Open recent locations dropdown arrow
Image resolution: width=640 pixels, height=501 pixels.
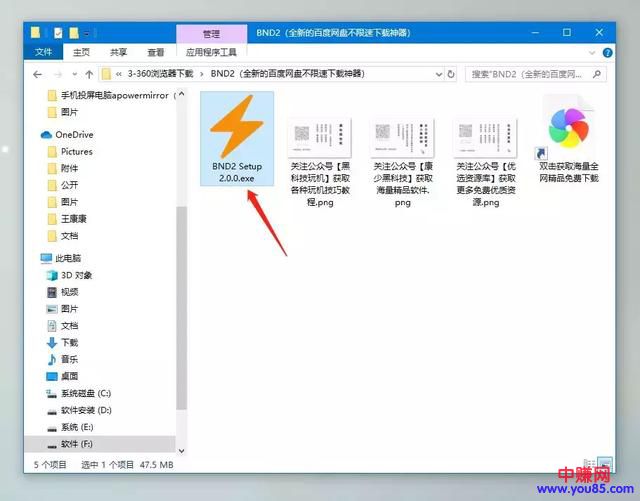(74, 74)
